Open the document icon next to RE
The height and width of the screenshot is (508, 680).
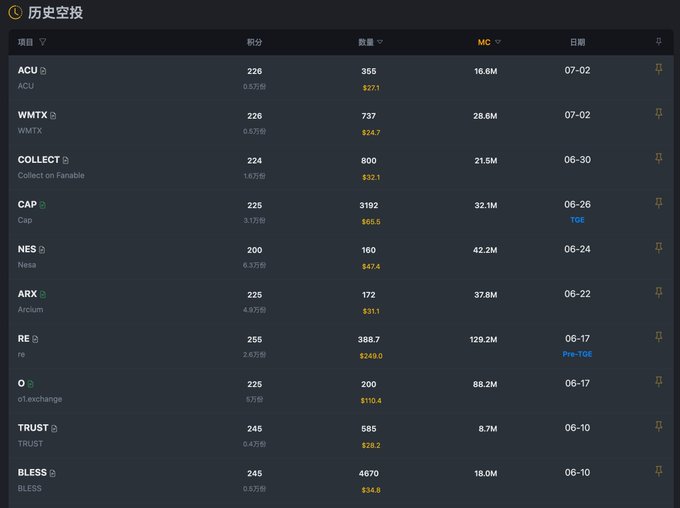(35, 339)
